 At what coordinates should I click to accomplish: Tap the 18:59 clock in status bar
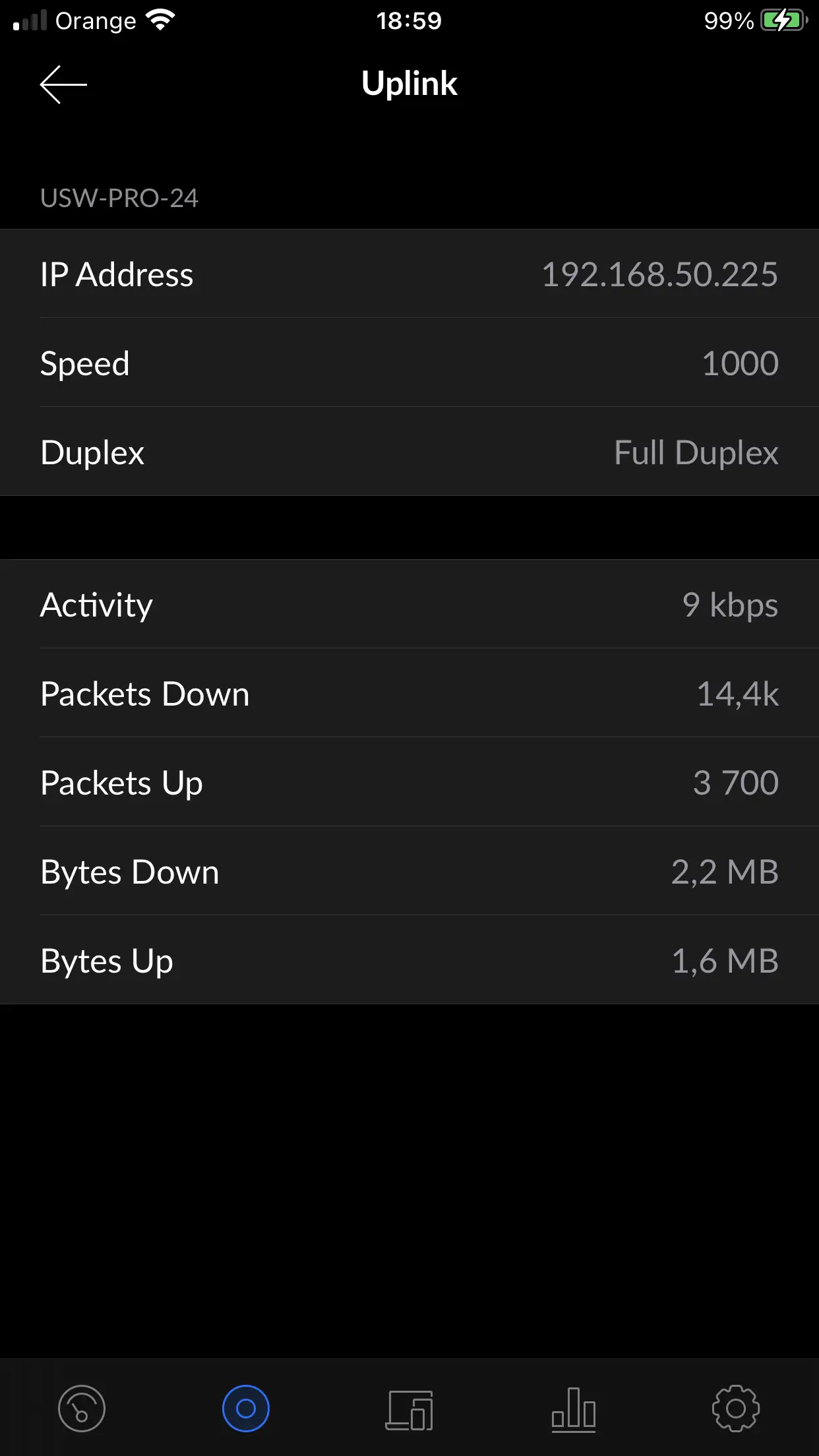coord(409,21)
